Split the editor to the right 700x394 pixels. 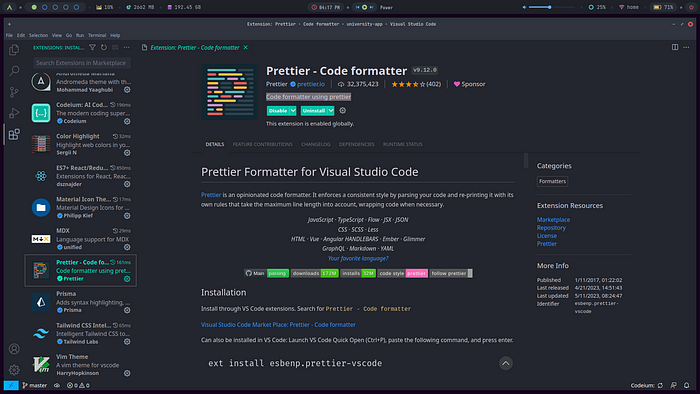point(675,47)
